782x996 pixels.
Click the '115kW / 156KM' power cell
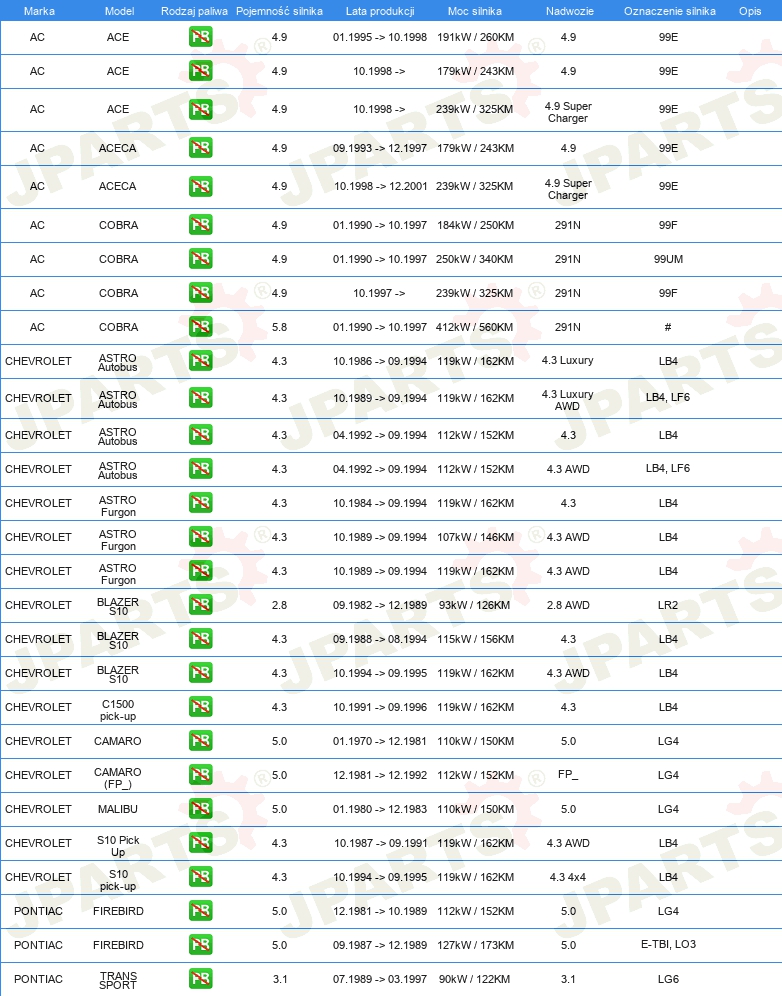click(475, 639)
